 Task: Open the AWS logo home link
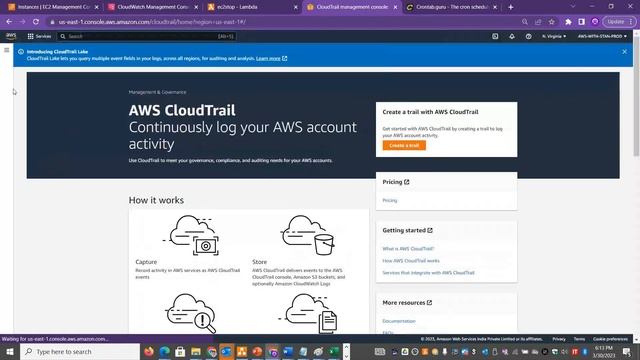pos(11,36)
